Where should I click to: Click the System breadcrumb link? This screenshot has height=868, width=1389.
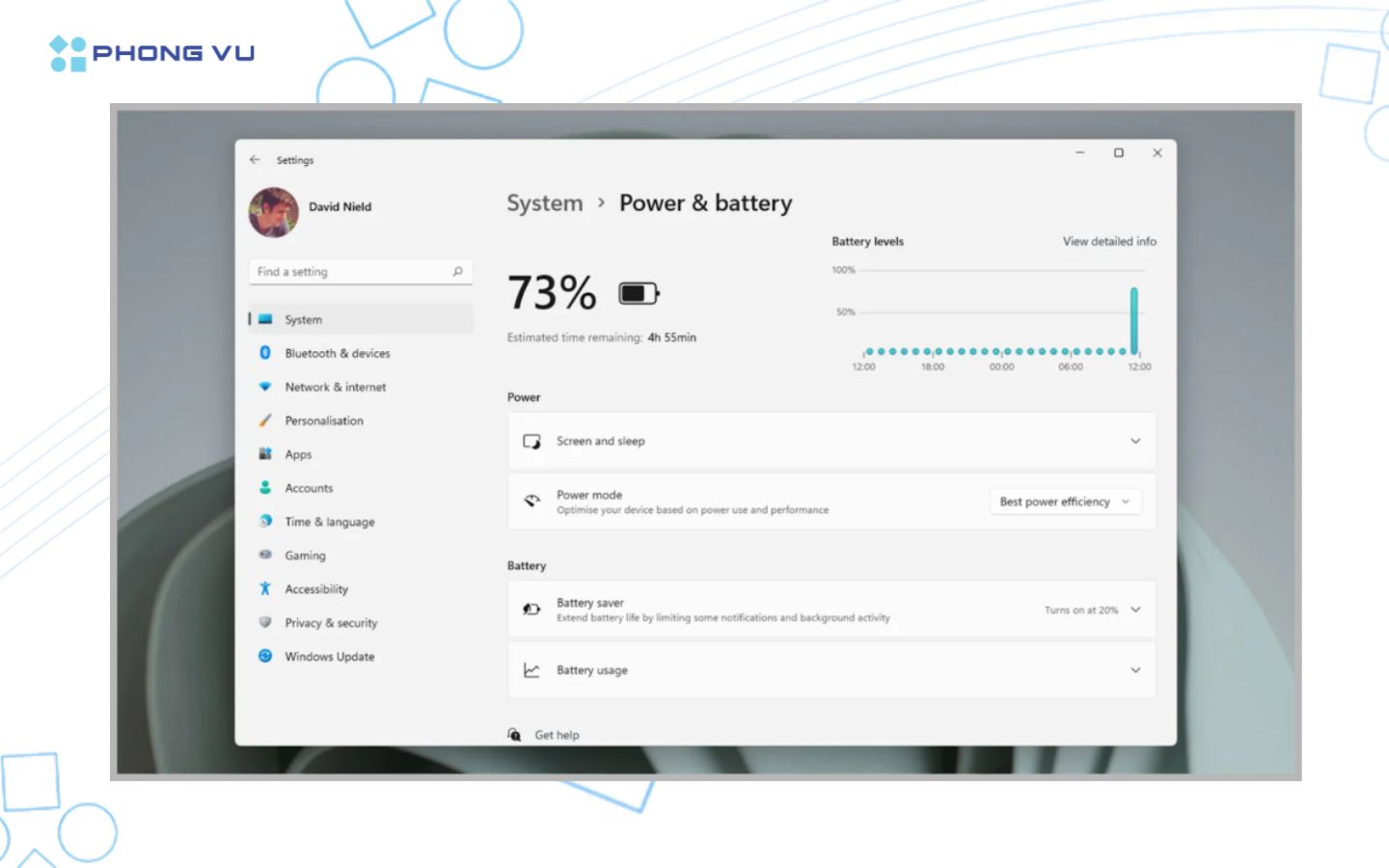pos(545,203)
